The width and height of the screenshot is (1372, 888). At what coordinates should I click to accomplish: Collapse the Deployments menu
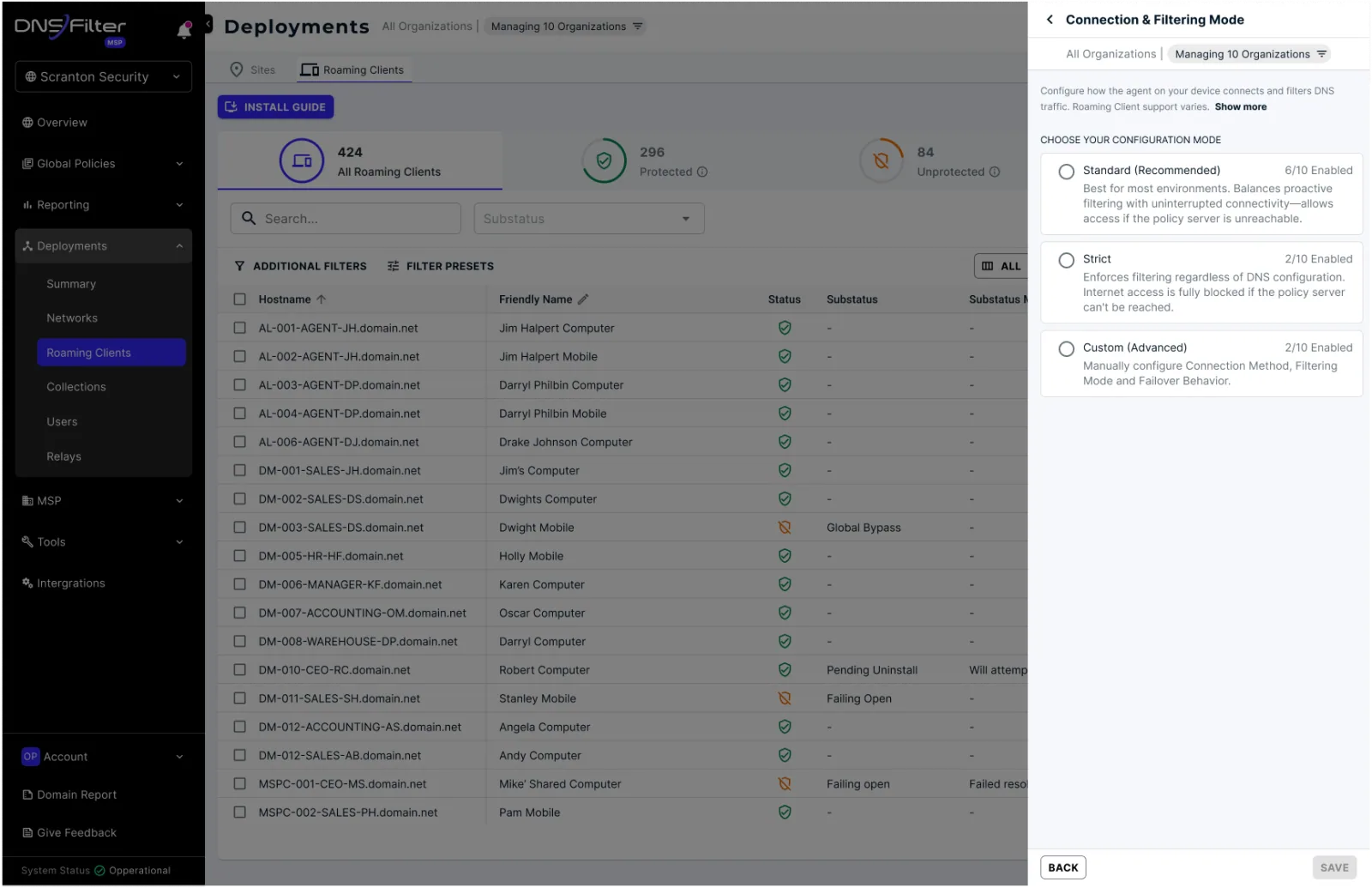(103, 246)
